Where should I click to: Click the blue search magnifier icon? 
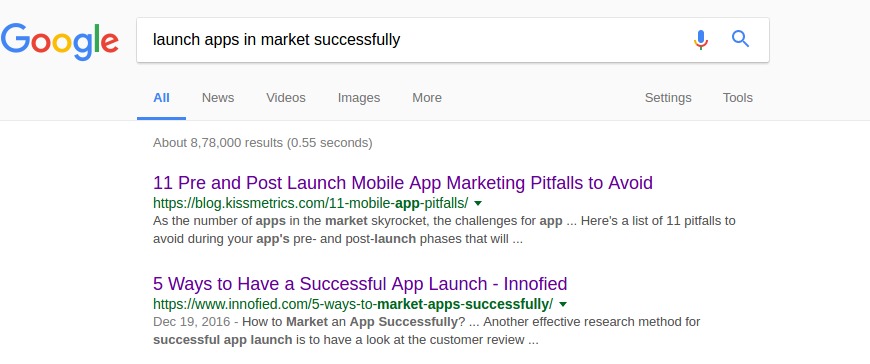pos(741,39)
